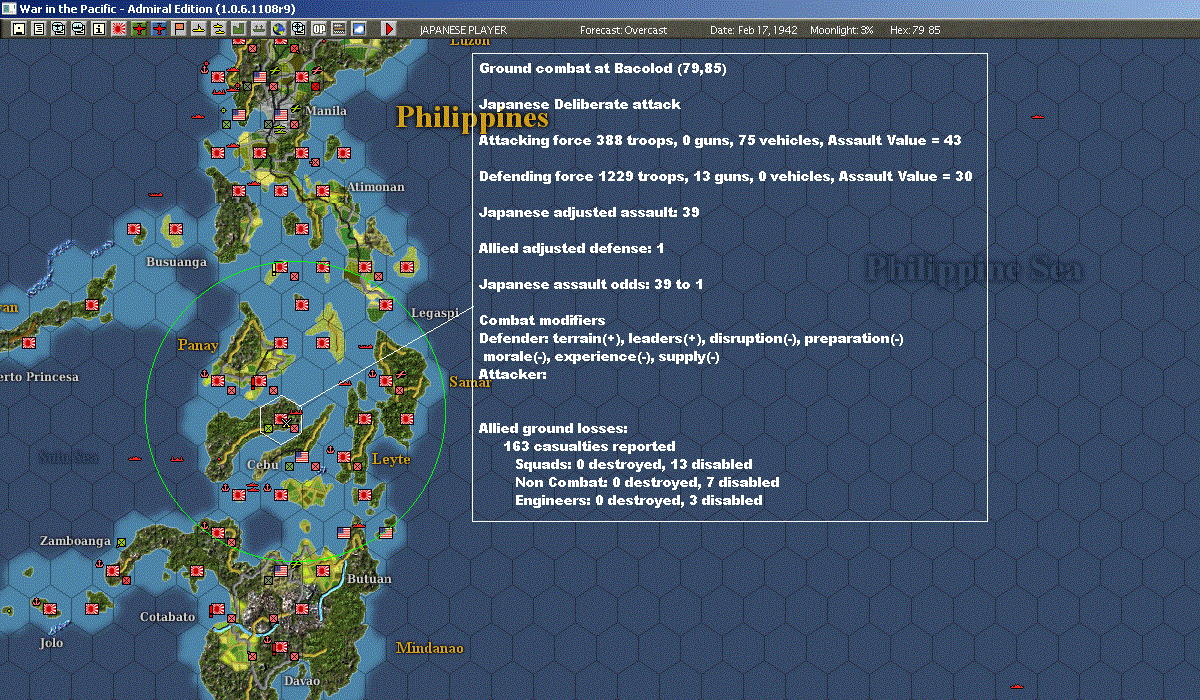
Task: Click the Jolo map label
Action: coord(51,643)
